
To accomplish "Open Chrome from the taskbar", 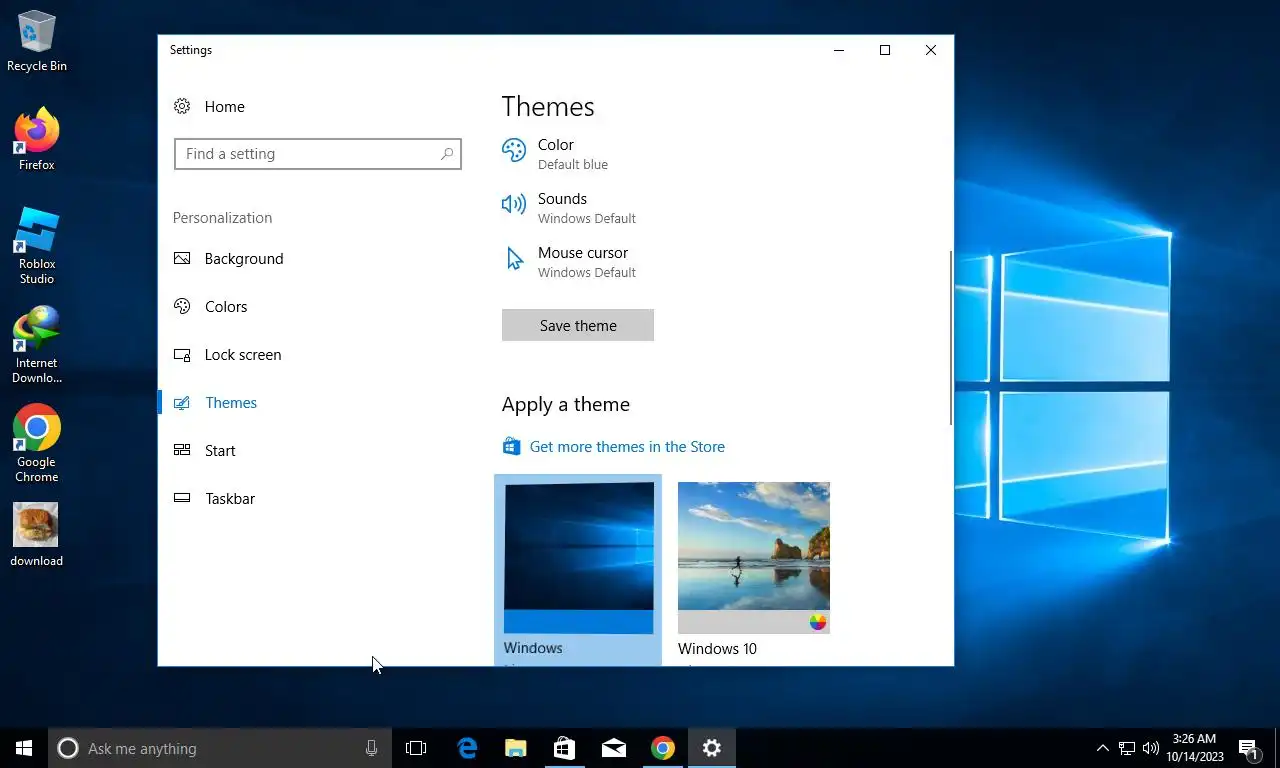I will [662, 748].
